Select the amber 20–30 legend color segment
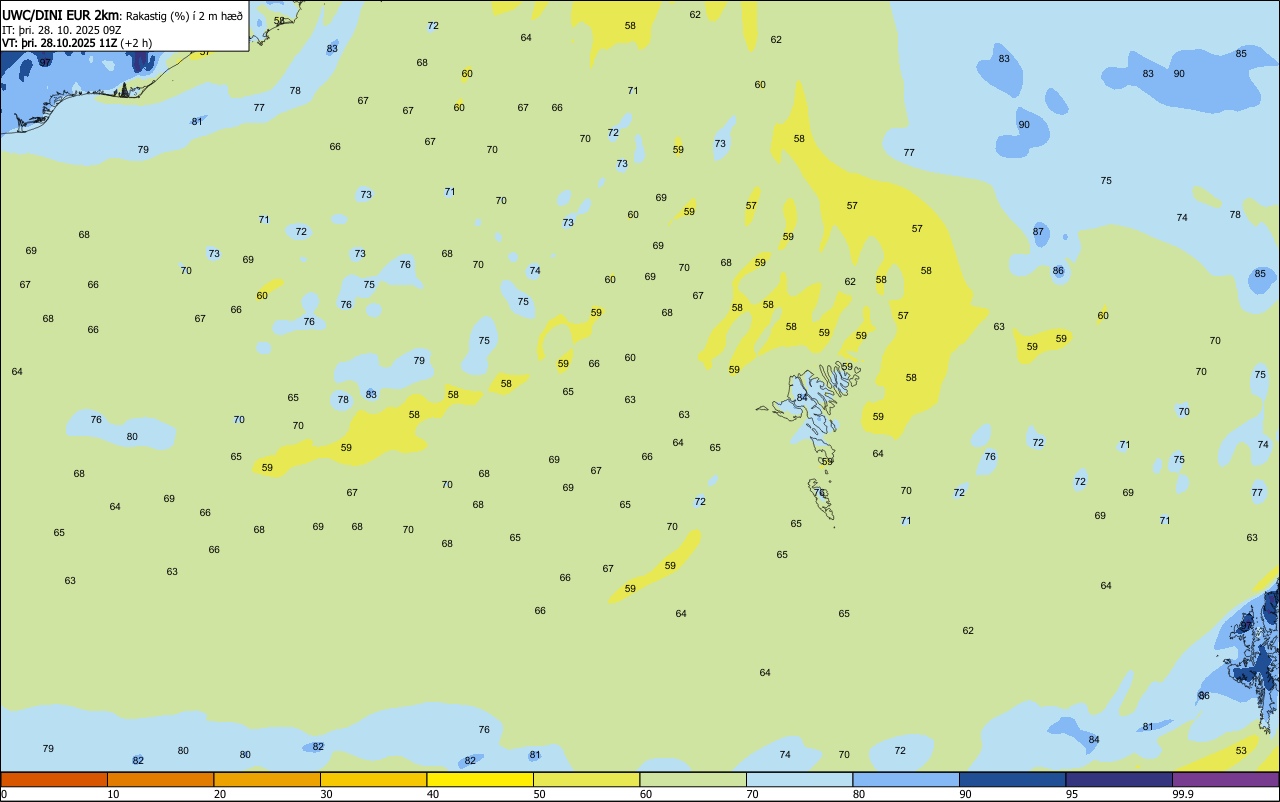Screen dimensions: 1280x802 pyautogui.click(x=267, y=779)
